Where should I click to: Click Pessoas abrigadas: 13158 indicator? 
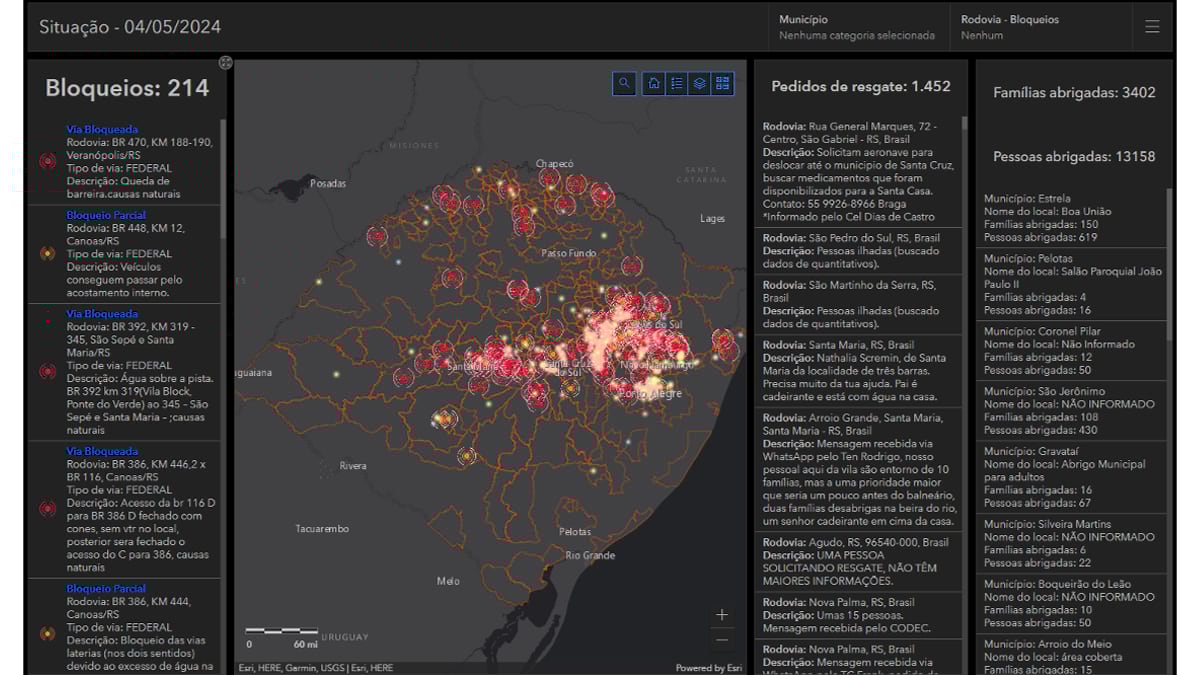1074,156
